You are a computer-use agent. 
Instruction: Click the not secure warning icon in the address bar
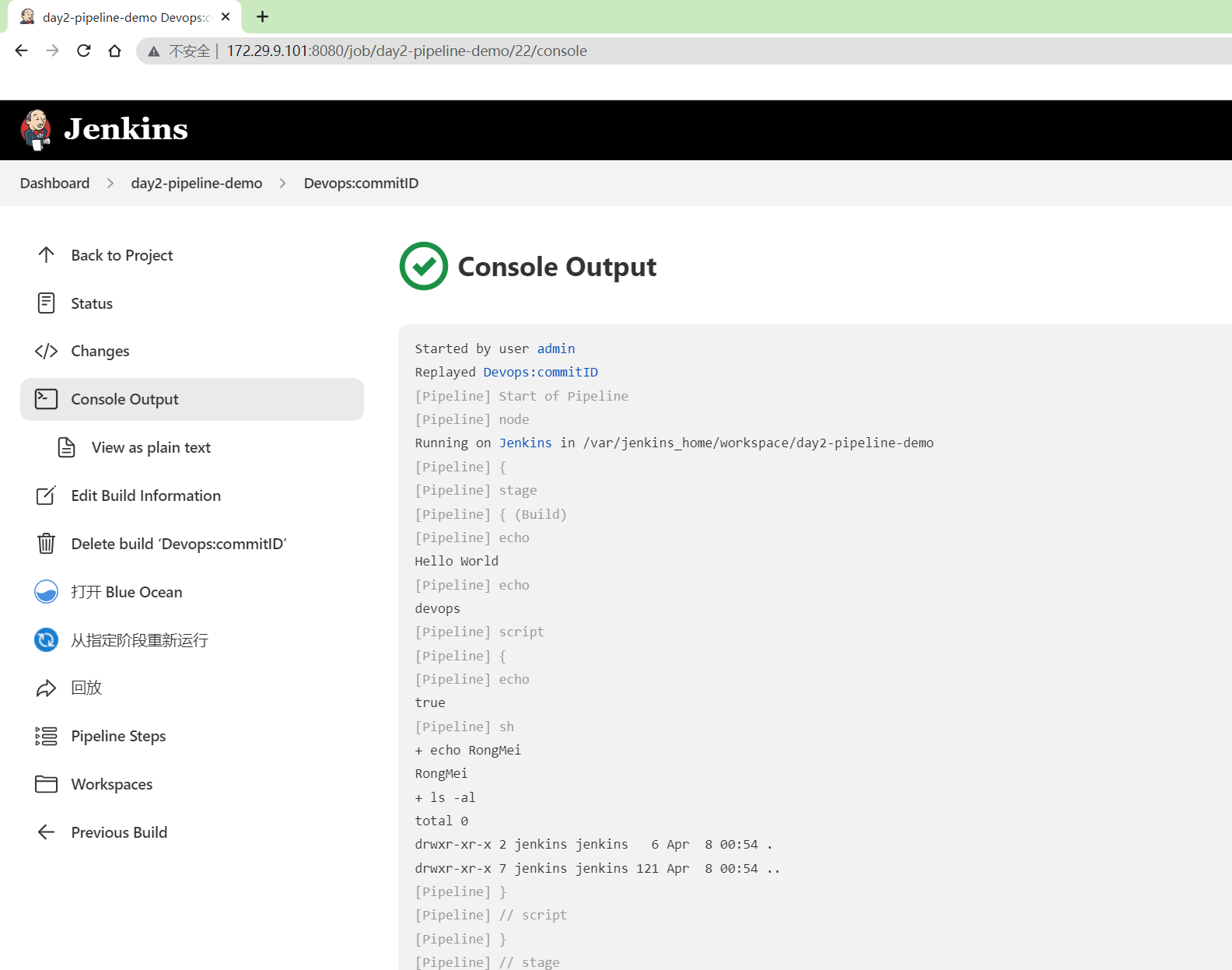point(154,51)
